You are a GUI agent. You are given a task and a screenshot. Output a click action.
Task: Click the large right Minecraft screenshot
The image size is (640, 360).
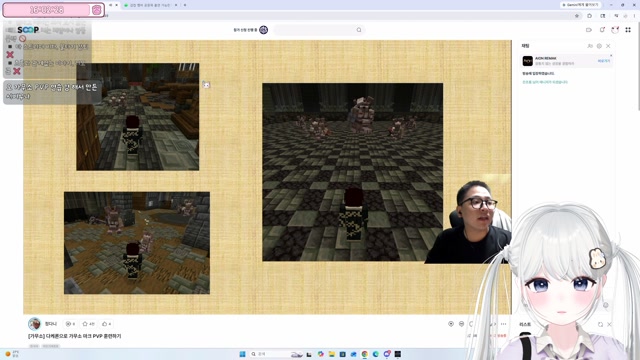(x=353, y=172)
